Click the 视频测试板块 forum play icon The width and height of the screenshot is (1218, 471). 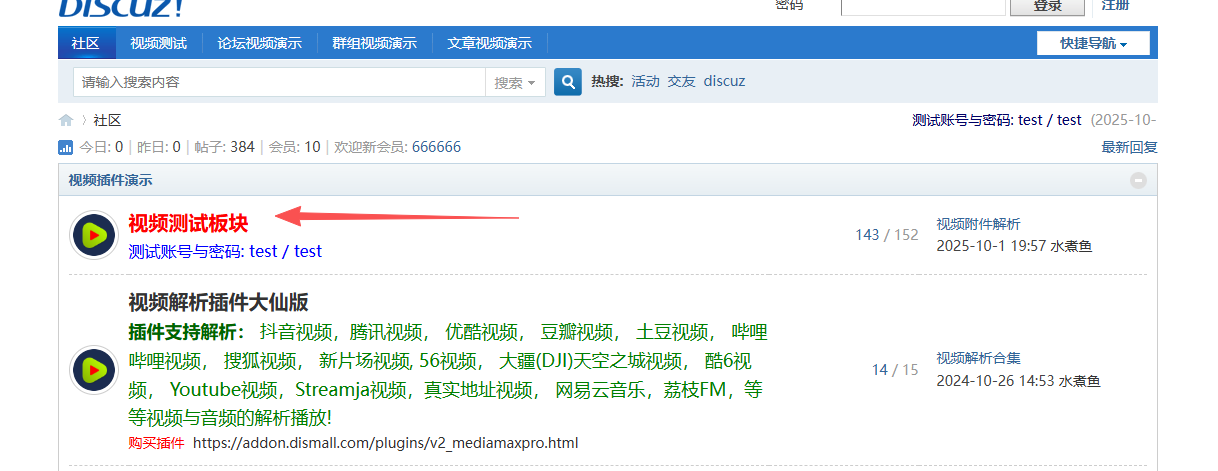(x=94, y=235)
